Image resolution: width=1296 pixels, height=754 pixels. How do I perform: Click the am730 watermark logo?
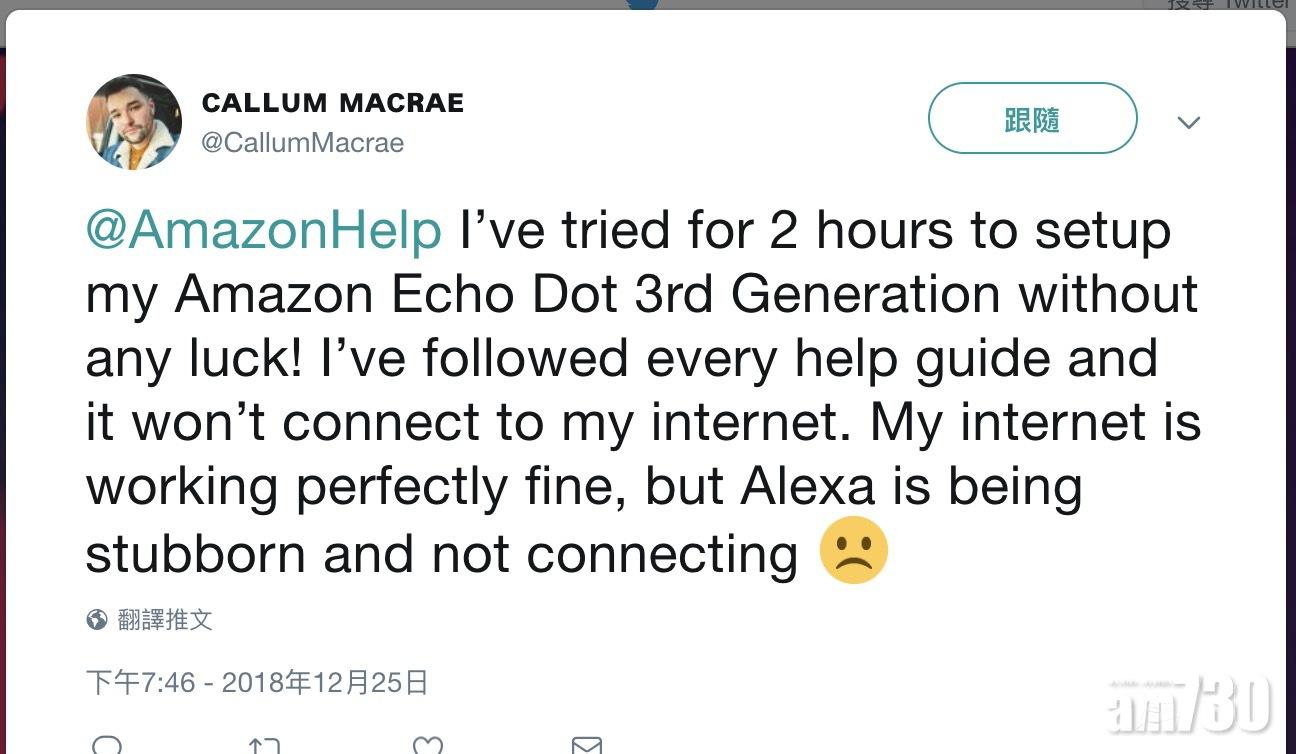1188,705
